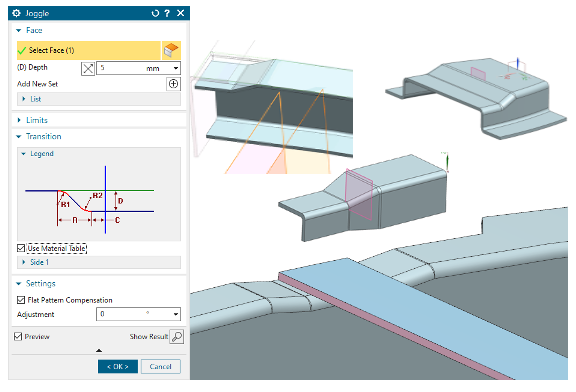Image resolution: width=576 pixels, height=392 pixels.
Task: Toggle Flat Pattern Compensation checkbox
Action: tap(21, 300)
